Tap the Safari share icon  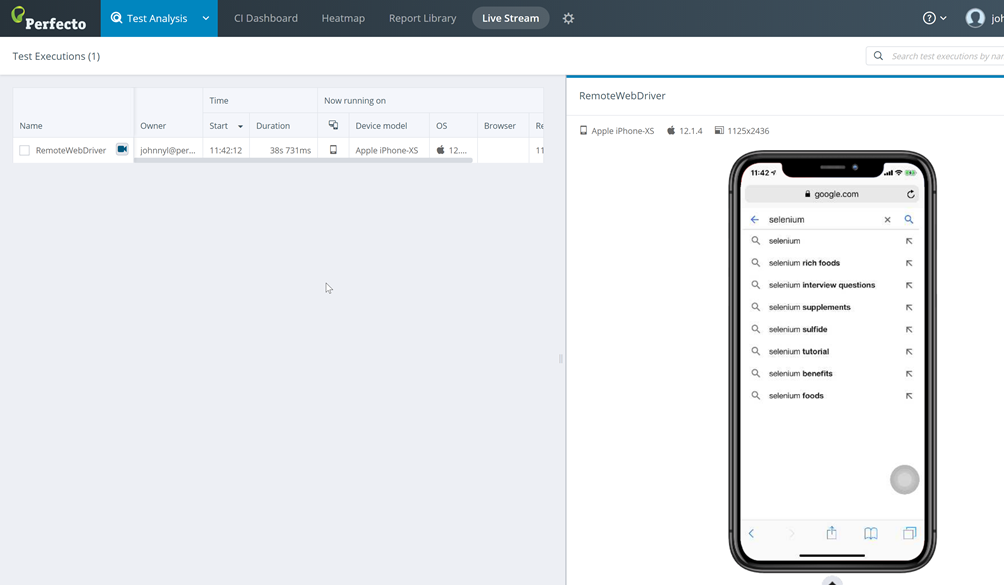coord(831,533)
